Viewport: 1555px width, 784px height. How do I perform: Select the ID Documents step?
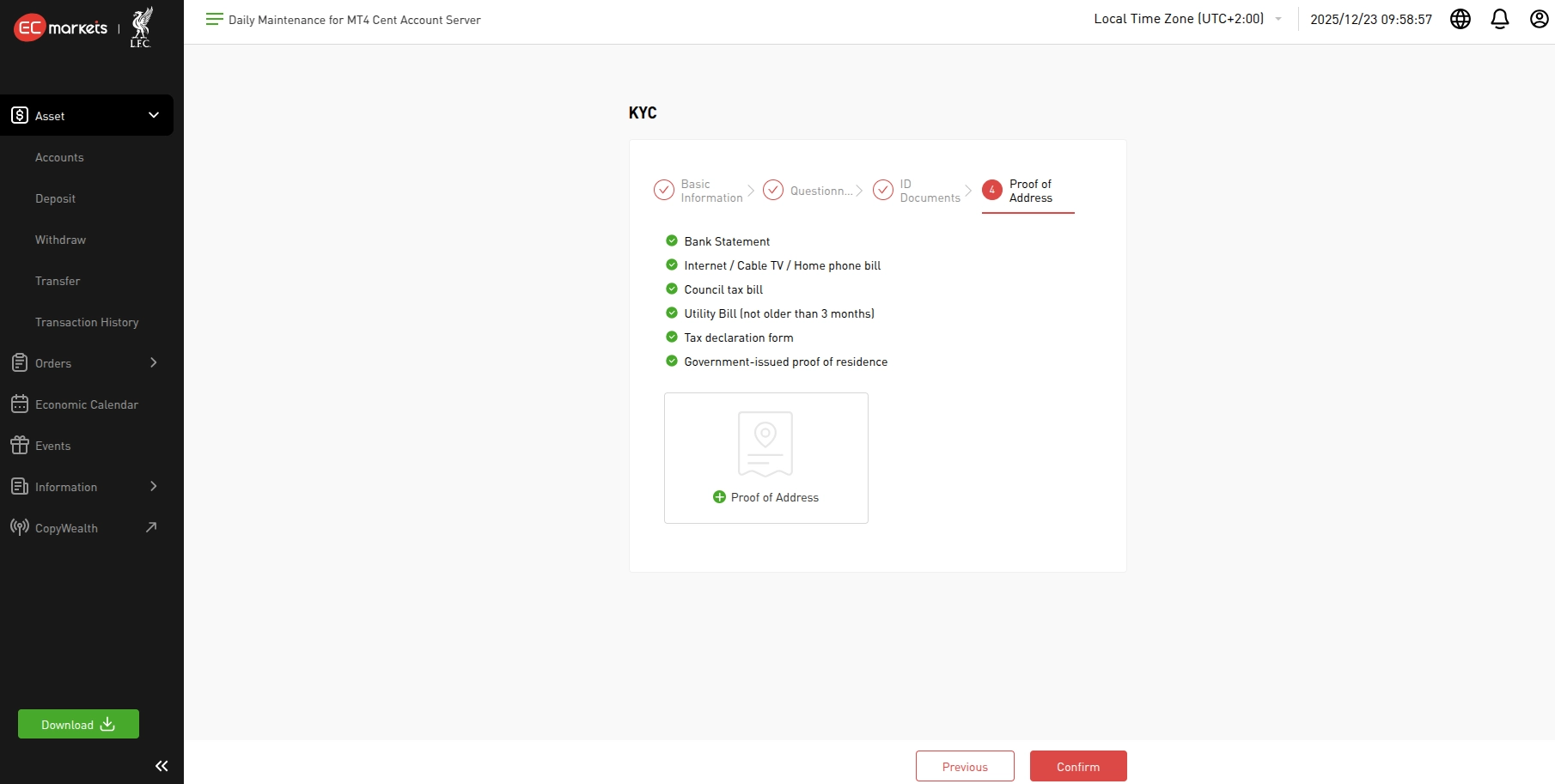pyautogui.click(x=918, y=191)
